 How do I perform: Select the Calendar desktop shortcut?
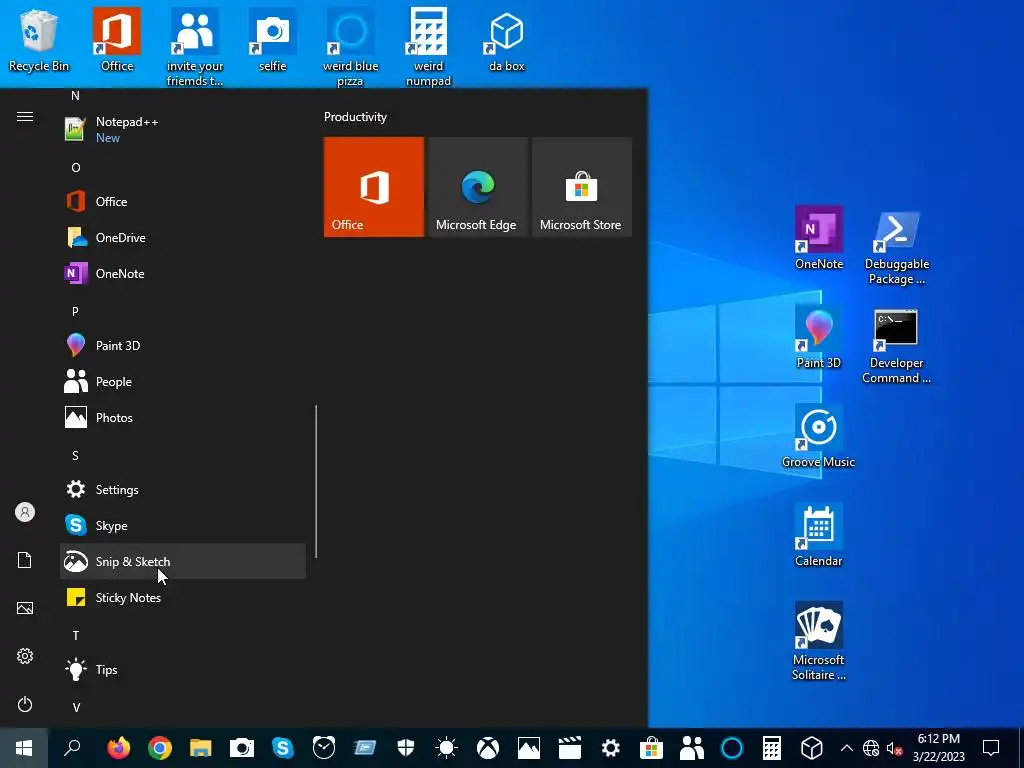(x=819, y=536)
